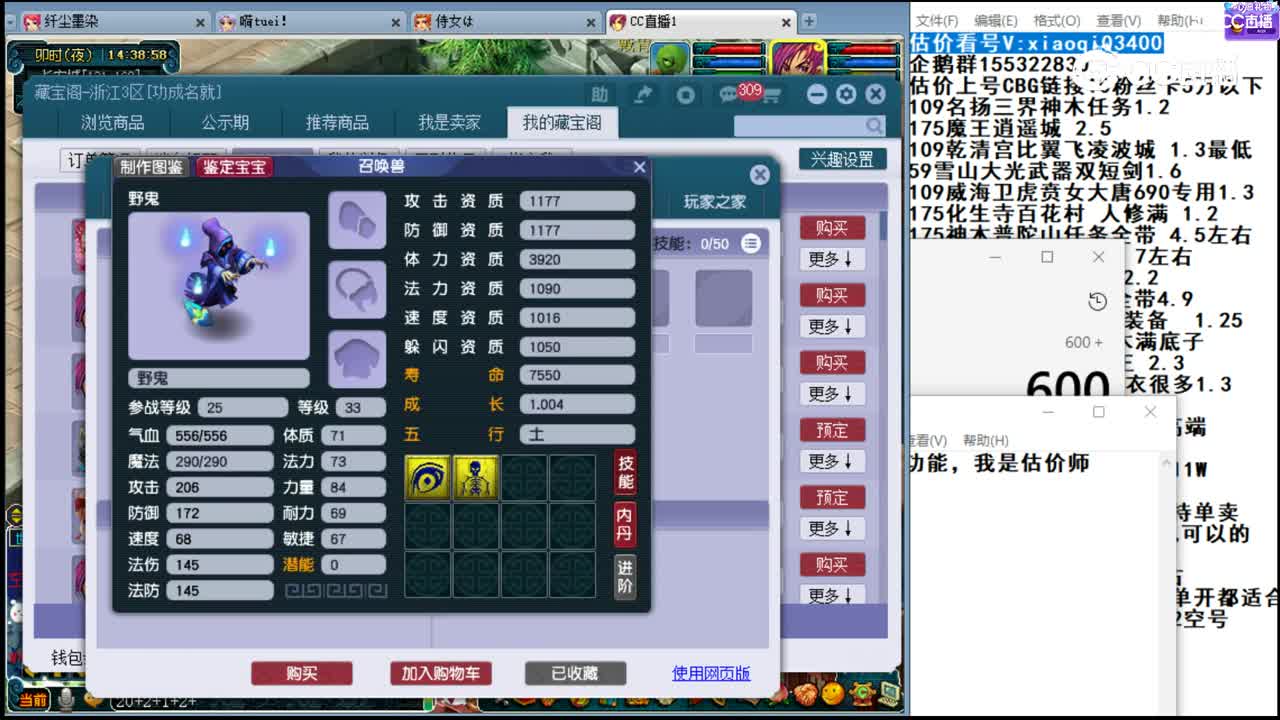Click the first equipment slot icon
Viewport: 1280px width, 720px height.
tap(357, 219)
